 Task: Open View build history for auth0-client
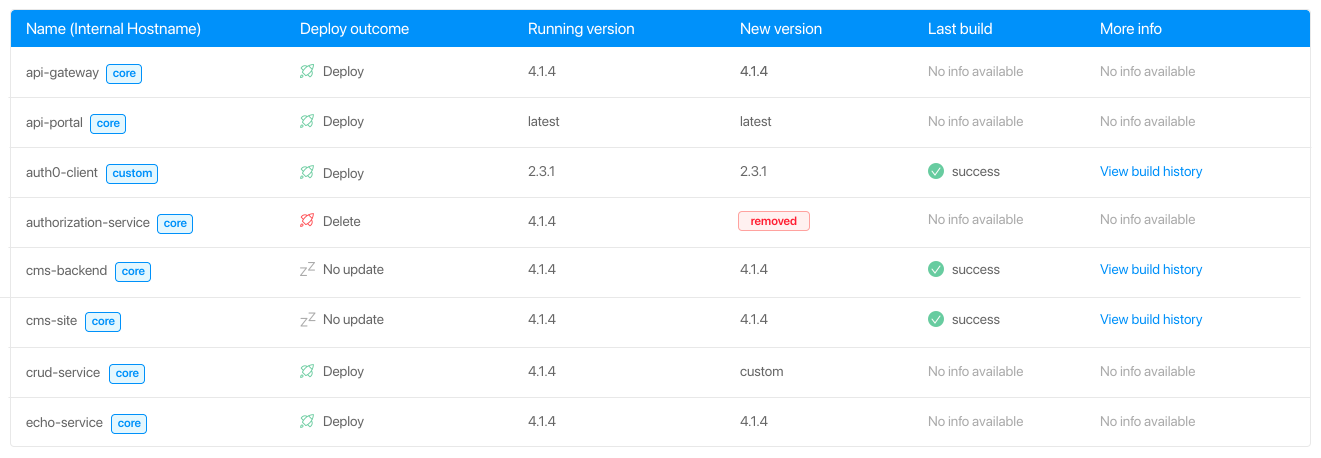click(1151, 171)
